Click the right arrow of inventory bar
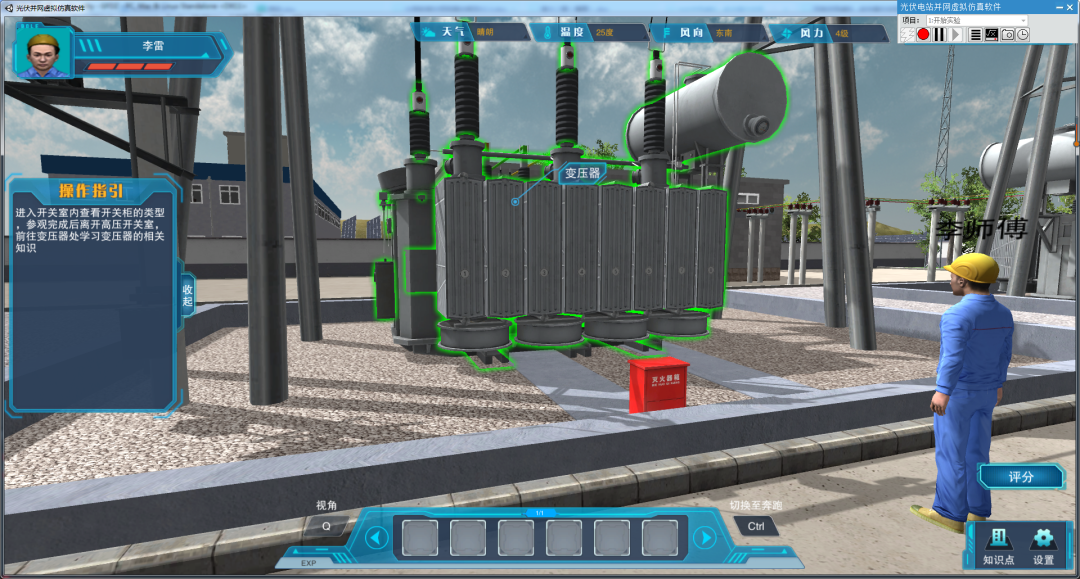The width and height of the screenshot is (1080, 579). (705, 538)
